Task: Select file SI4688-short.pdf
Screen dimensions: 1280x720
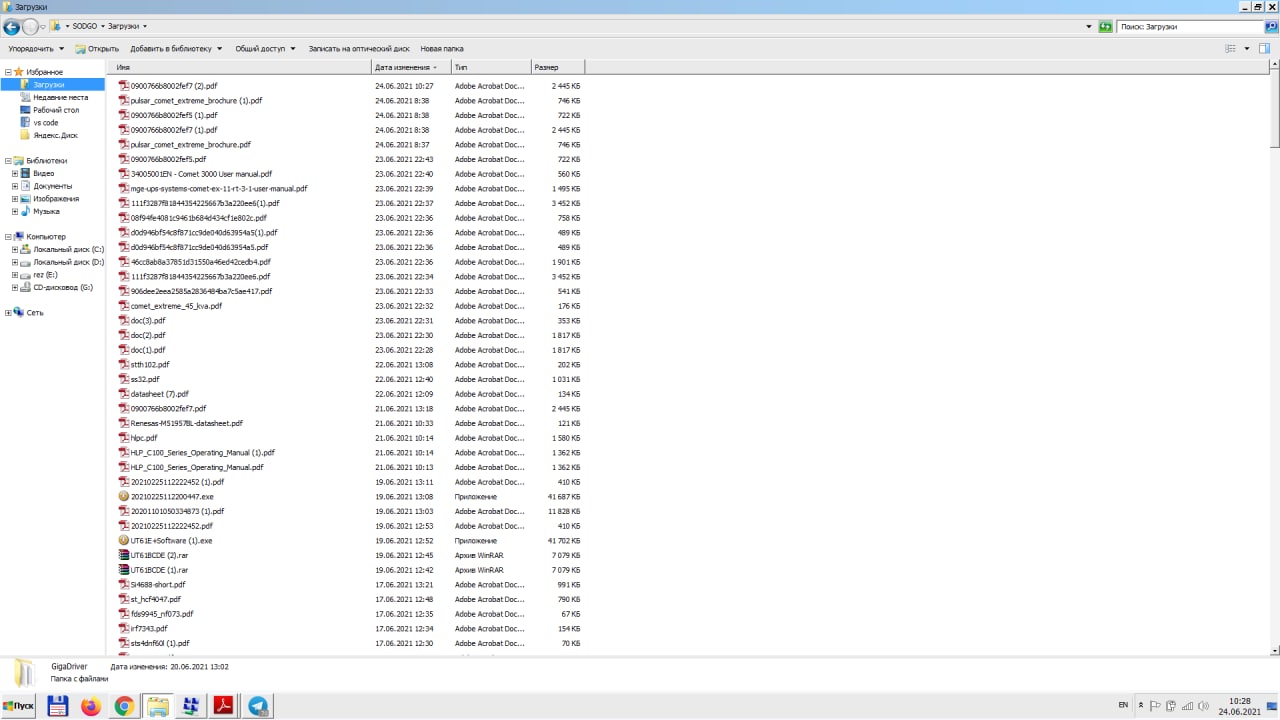Action: click(158, 584)
